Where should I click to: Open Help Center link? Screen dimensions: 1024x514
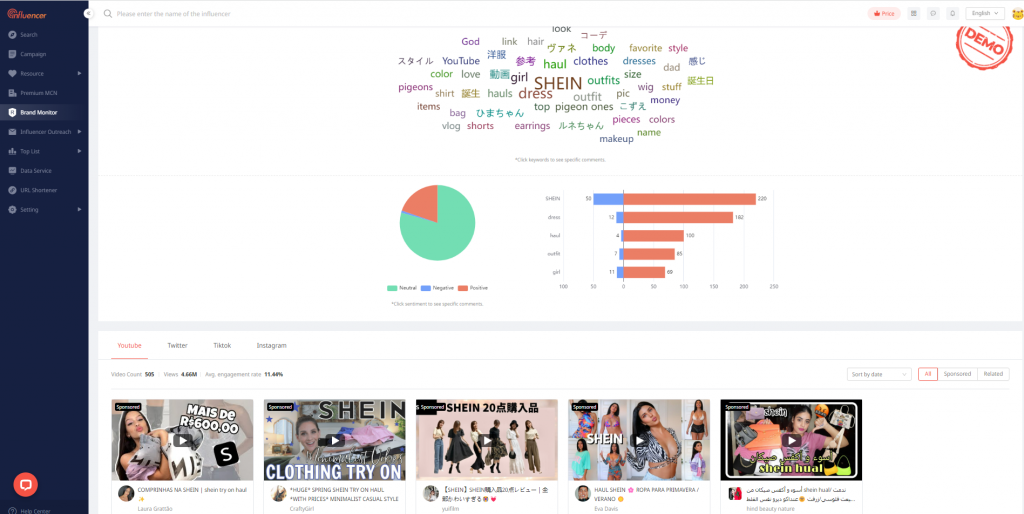(35, 511)
